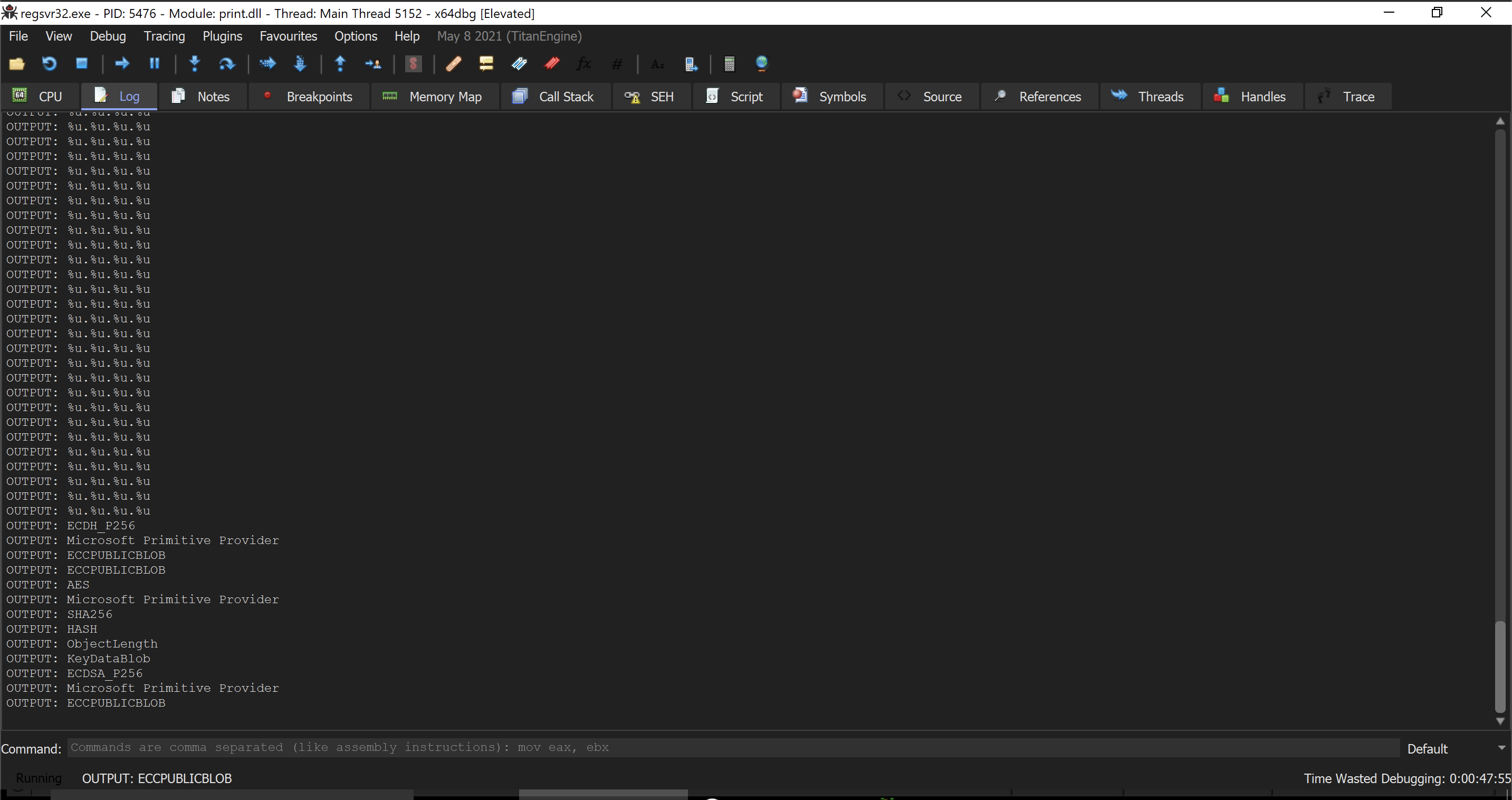
Task: Open patches with bandage icon
Action: coord(454,63)
